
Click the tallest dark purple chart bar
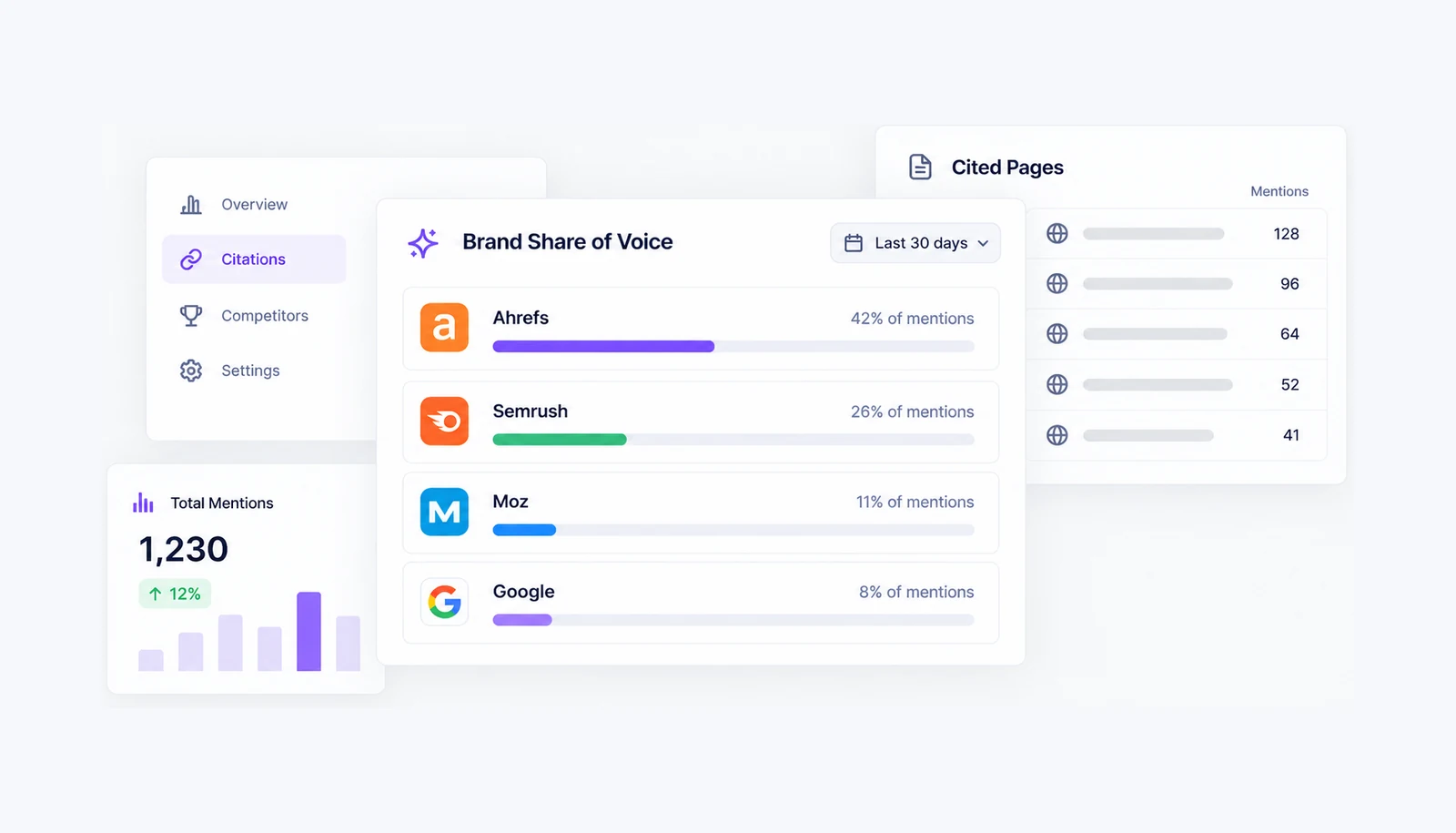tap(309, 632)
